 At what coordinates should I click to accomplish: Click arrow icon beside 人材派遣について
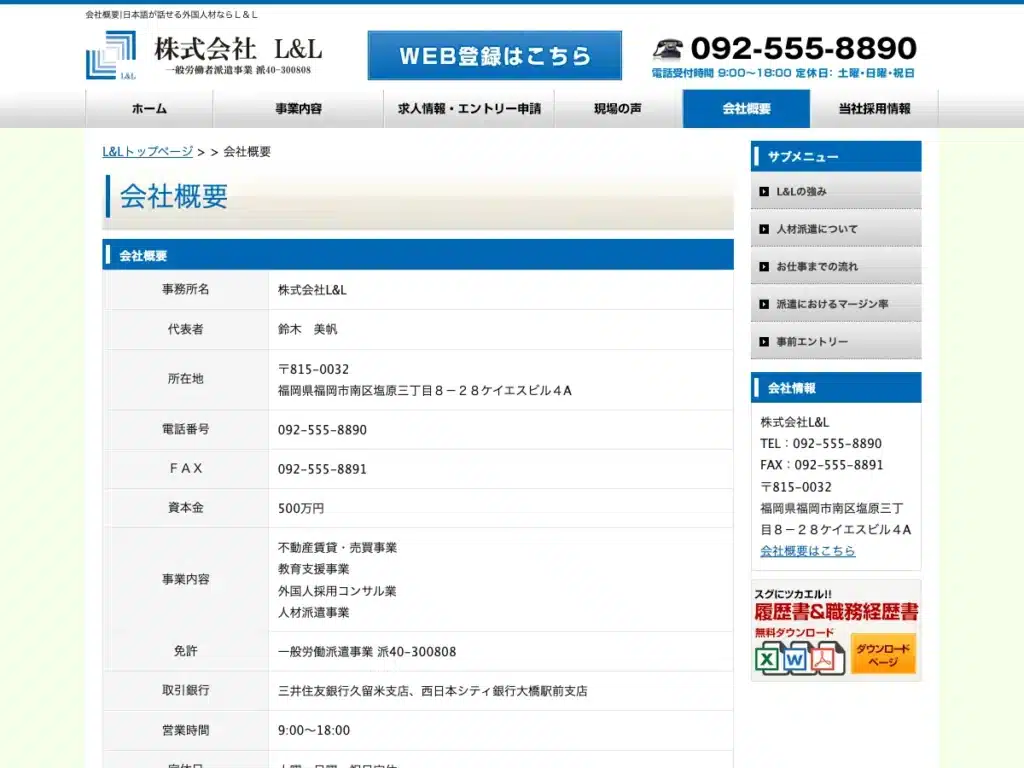pos(764,229)
